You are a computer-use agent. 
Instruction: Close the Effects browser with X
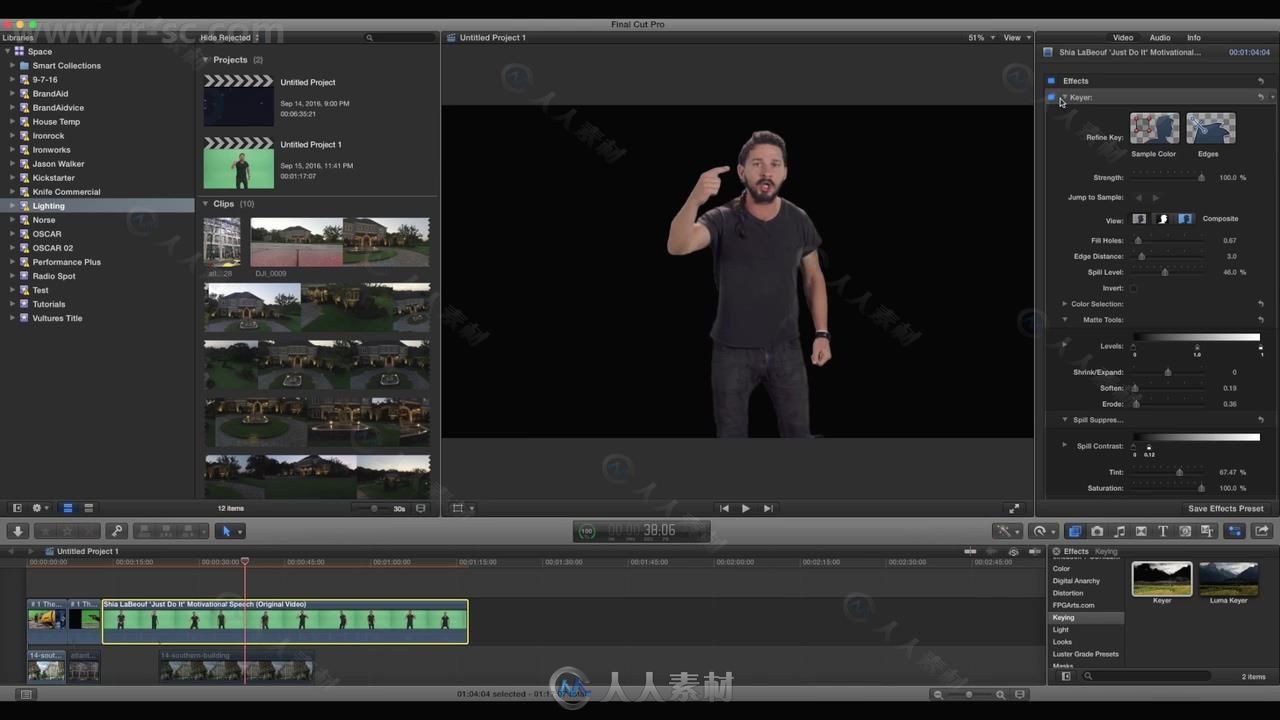(x=1057, y=551)
